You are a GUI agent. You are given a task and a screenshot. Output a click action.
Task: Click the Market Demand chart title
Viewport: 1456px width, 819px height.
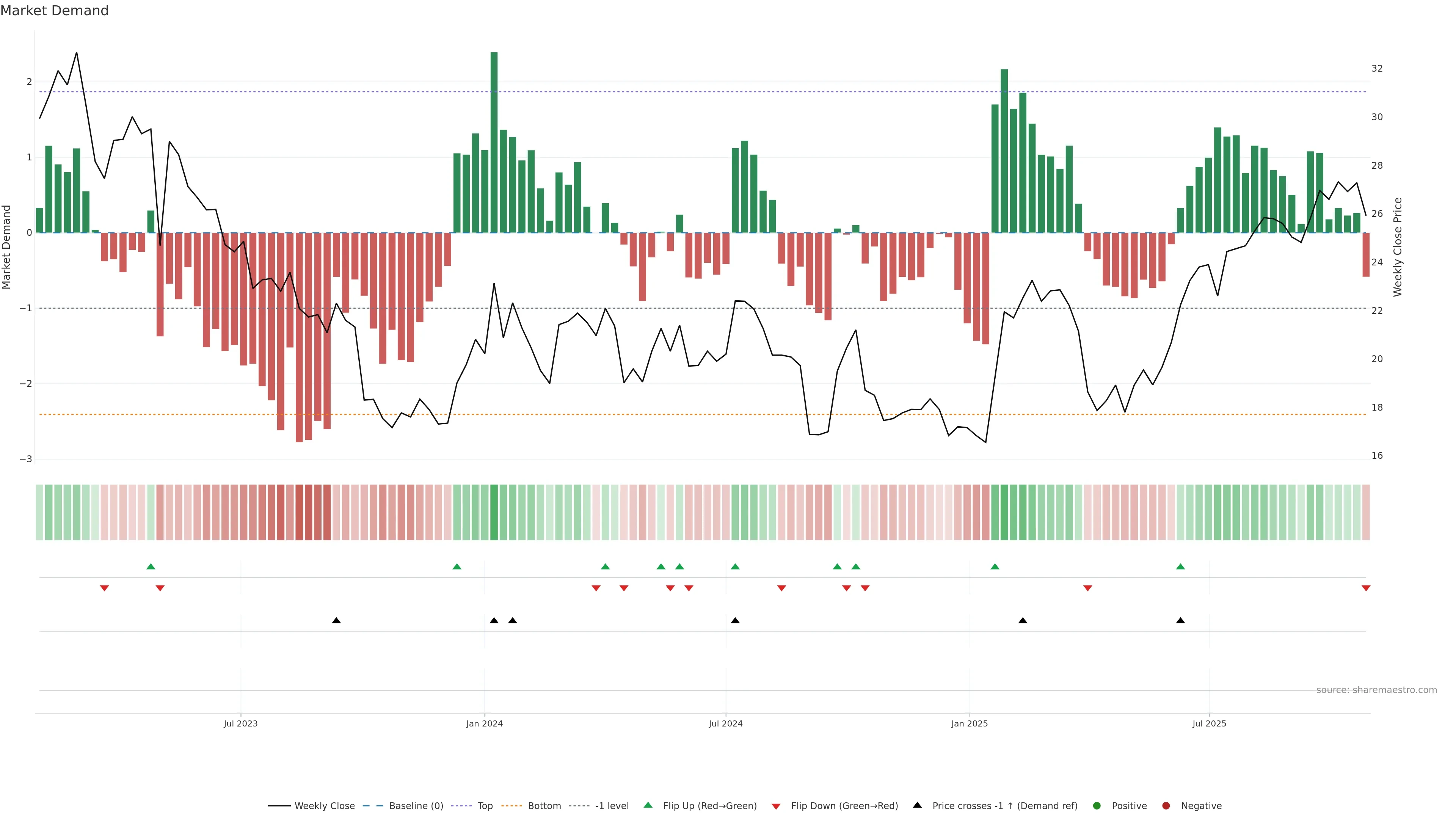pyautogui.click(x=54, y=11)
